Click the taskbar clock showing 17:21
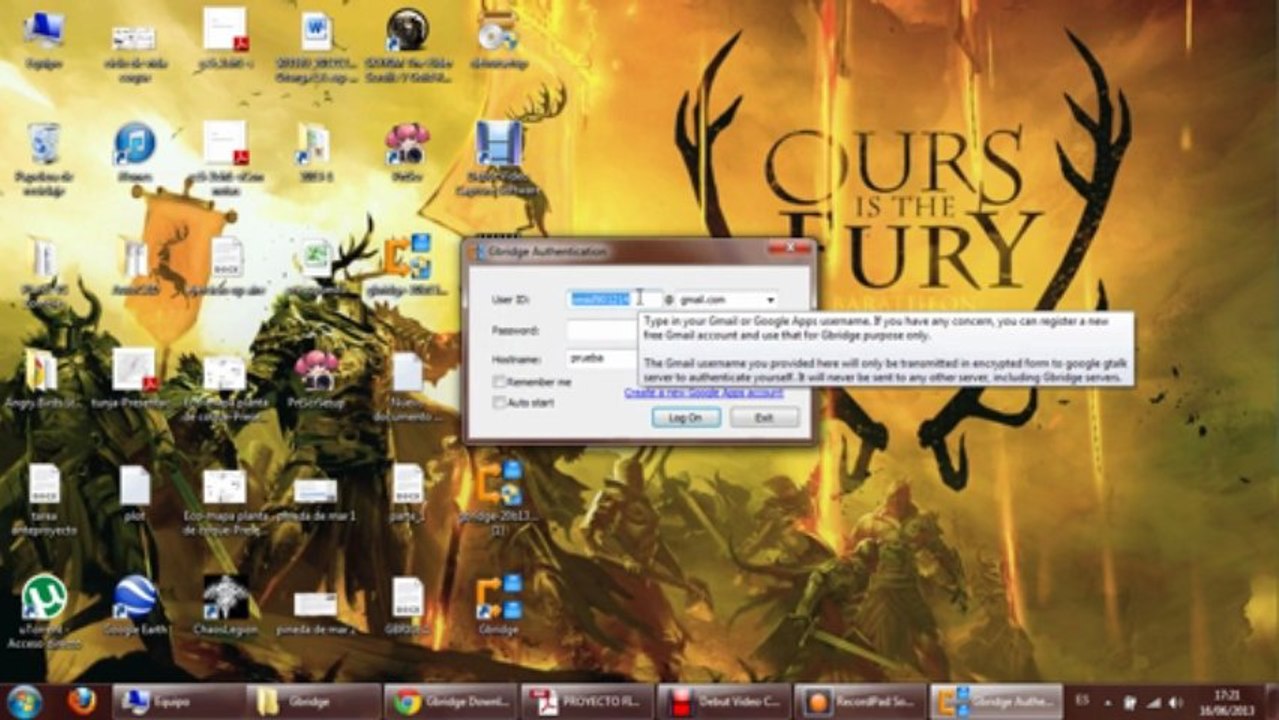The image size is (1279, 720). (x=1225, y=702)
